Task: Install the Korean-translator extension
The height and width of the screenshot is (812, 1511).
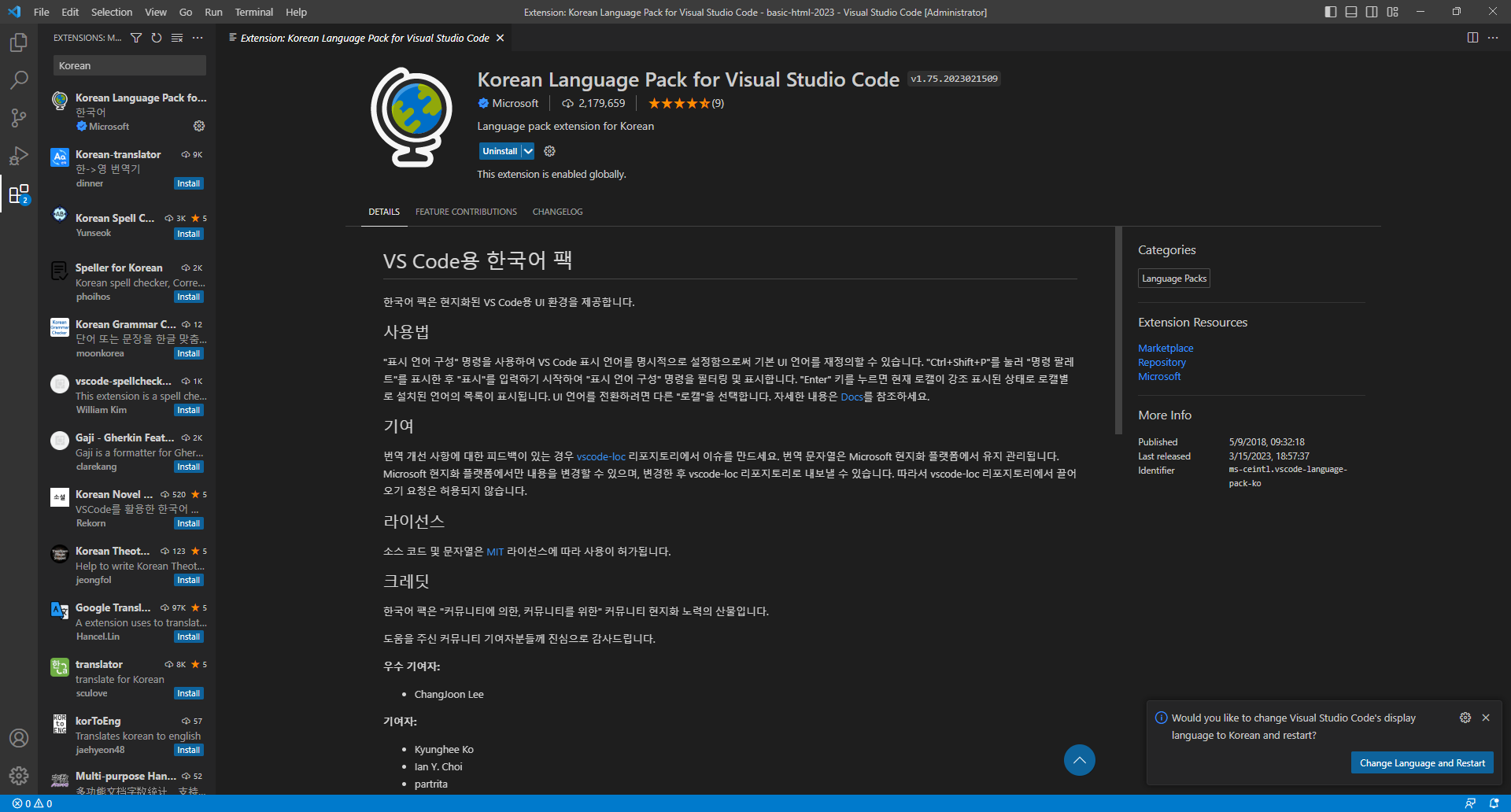Action: click(x=188, y=183)
